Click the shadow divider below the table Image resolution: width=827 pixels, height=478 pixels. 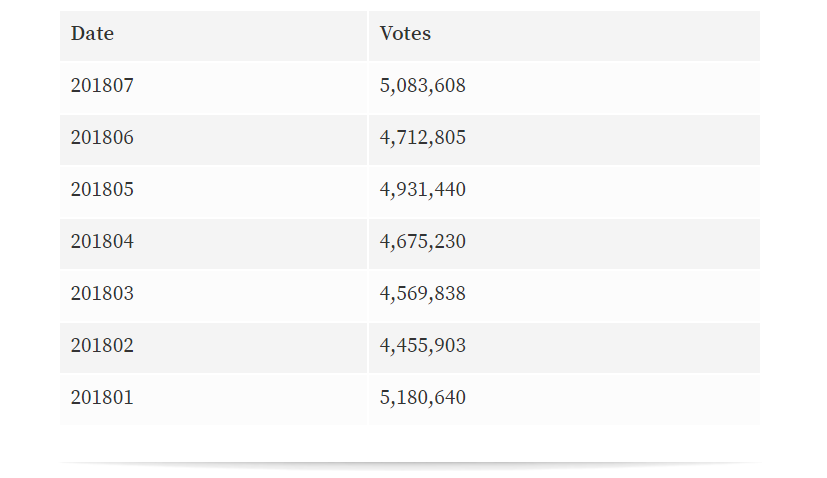click(x=410, y=464)
